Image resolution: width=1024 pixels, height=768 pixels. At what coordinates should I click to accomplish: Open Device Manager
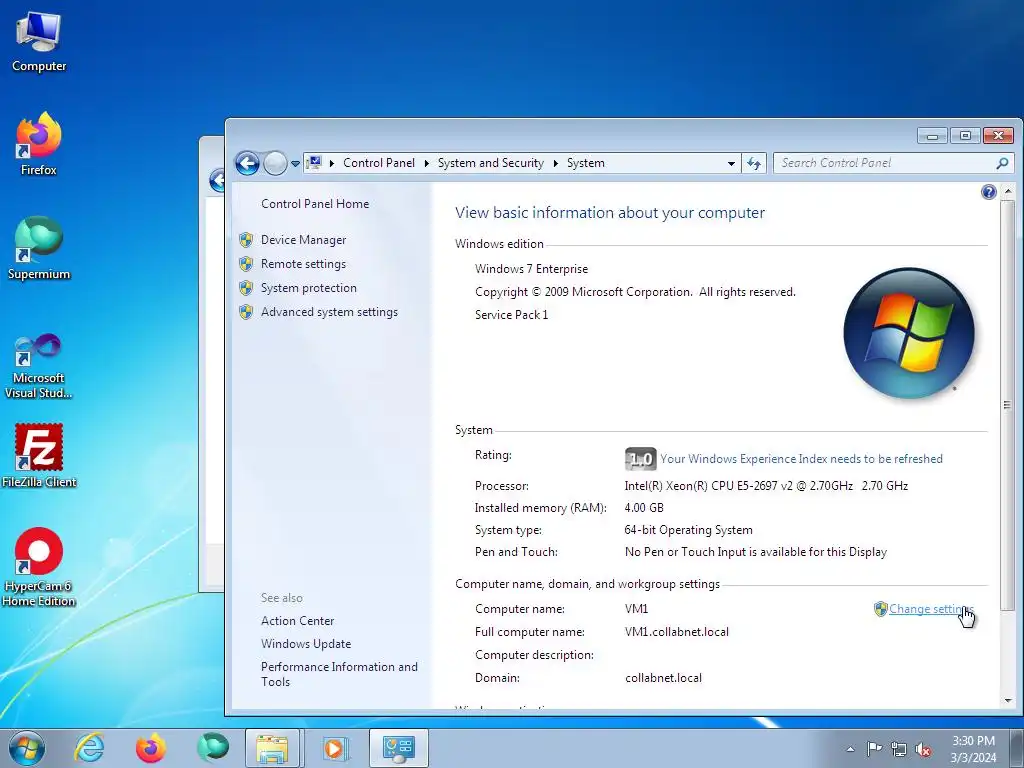304,240
